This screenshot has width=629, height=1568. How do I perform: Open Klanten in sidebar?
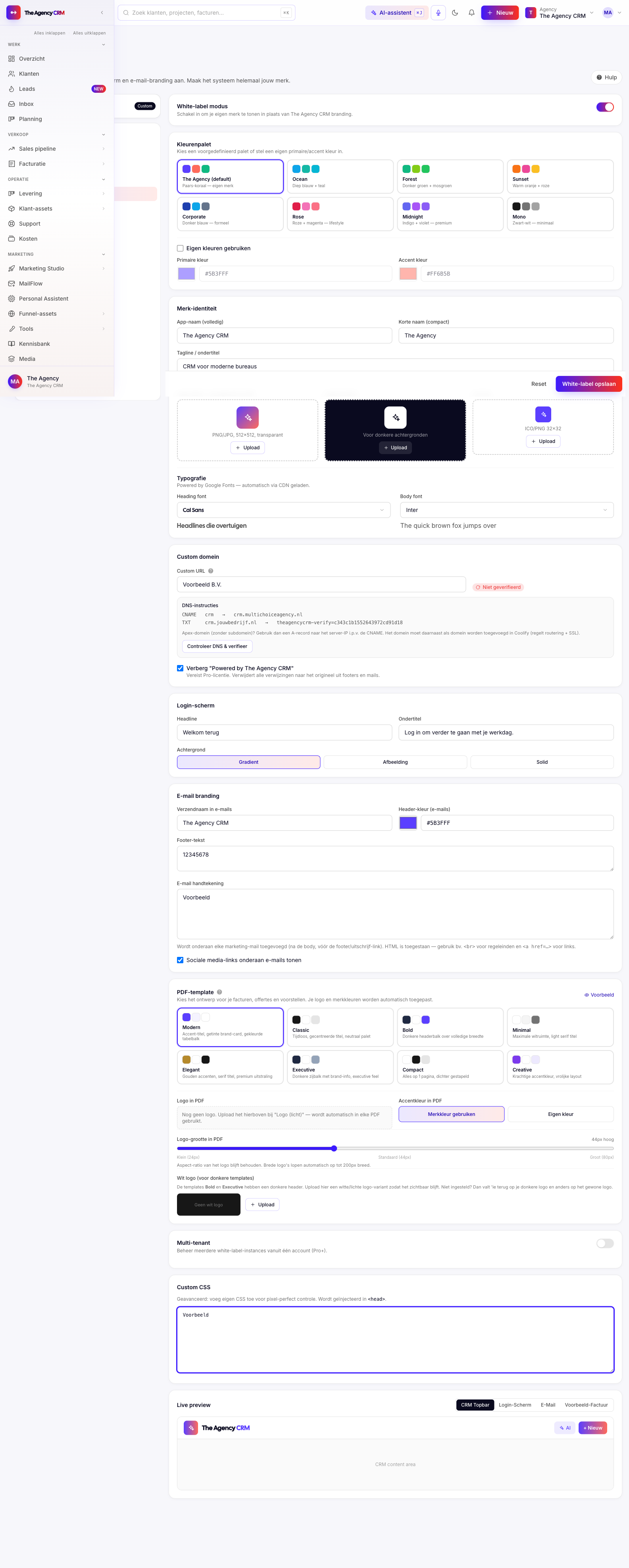57,74
